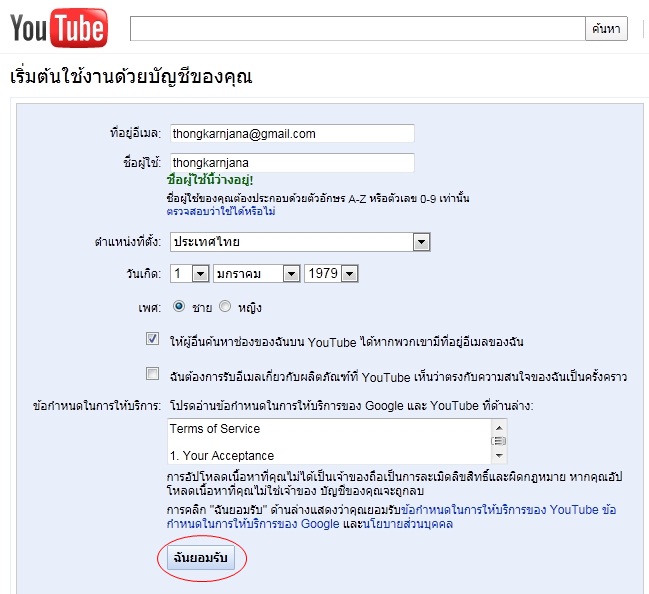Click Terms of Service scroll down arrow

499,456
